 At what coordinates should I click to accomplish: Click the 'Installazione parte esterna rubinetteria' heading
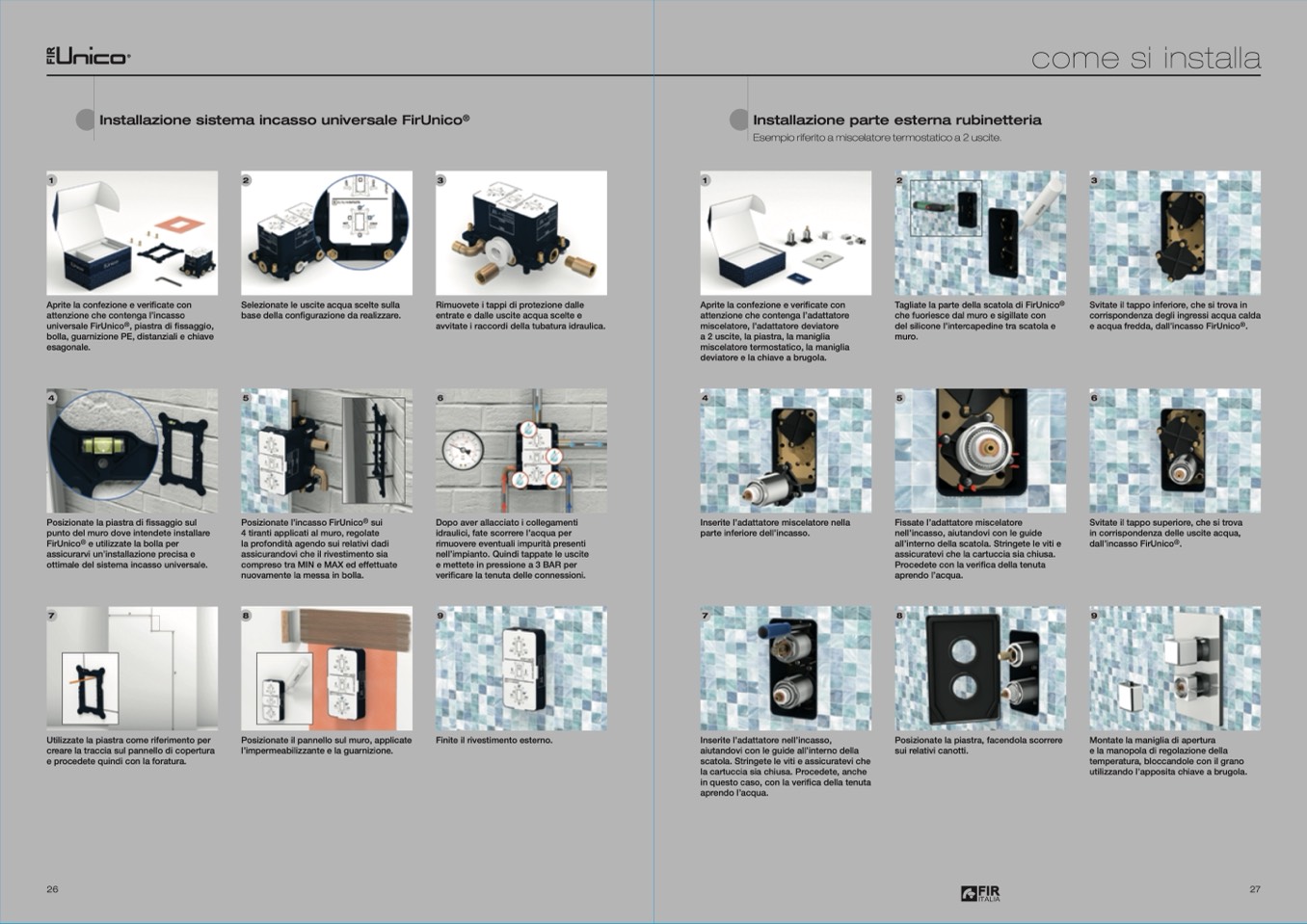point(896,120)
